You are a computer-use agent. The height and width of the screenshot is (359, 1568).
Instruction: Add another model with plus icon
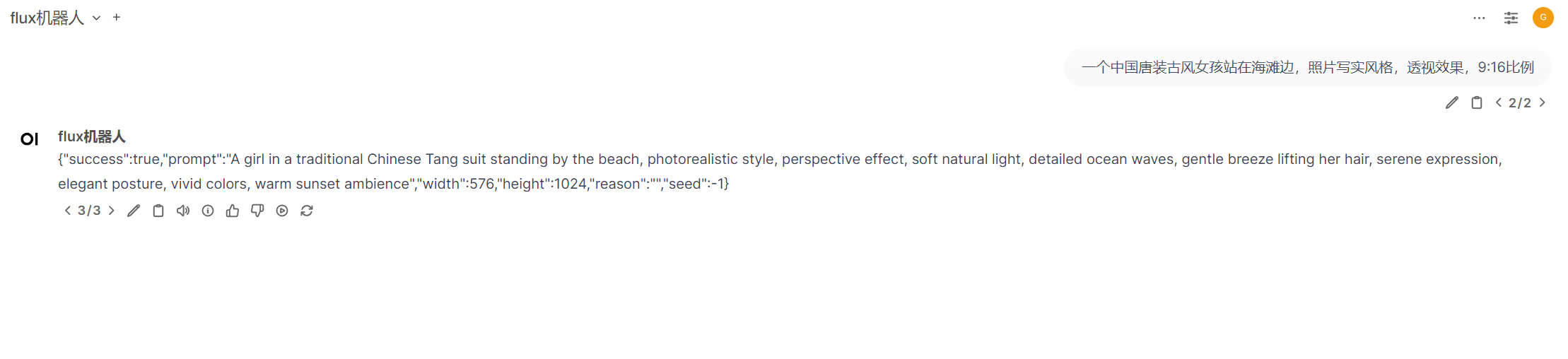pos(117,18)
